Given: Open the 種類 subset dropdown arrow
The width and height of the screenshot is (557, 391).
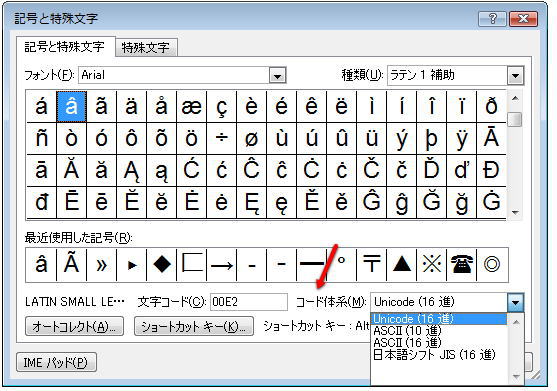Looking at the screenshot, I should click(x=515, y=76).
